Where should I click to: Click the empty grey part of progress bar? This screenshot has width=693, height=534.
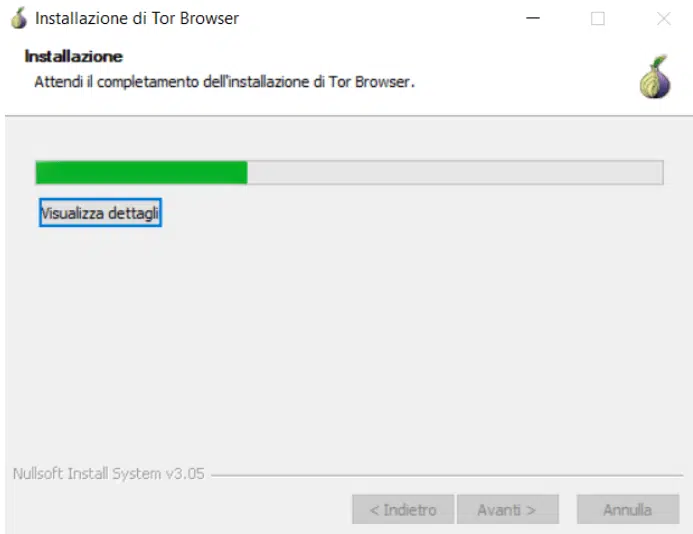(x=455, y=172)
